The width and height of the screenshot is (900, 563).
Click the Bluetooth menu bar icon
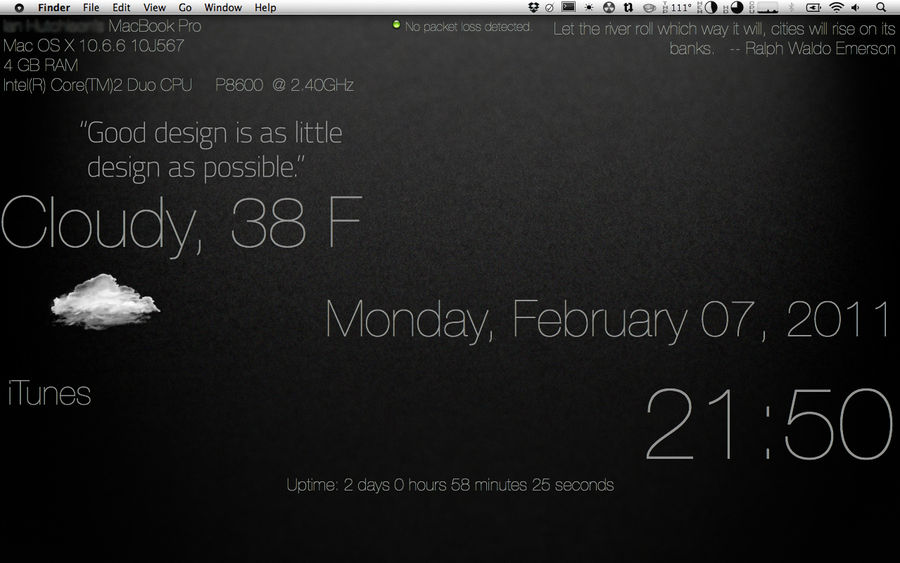point(792,7)
